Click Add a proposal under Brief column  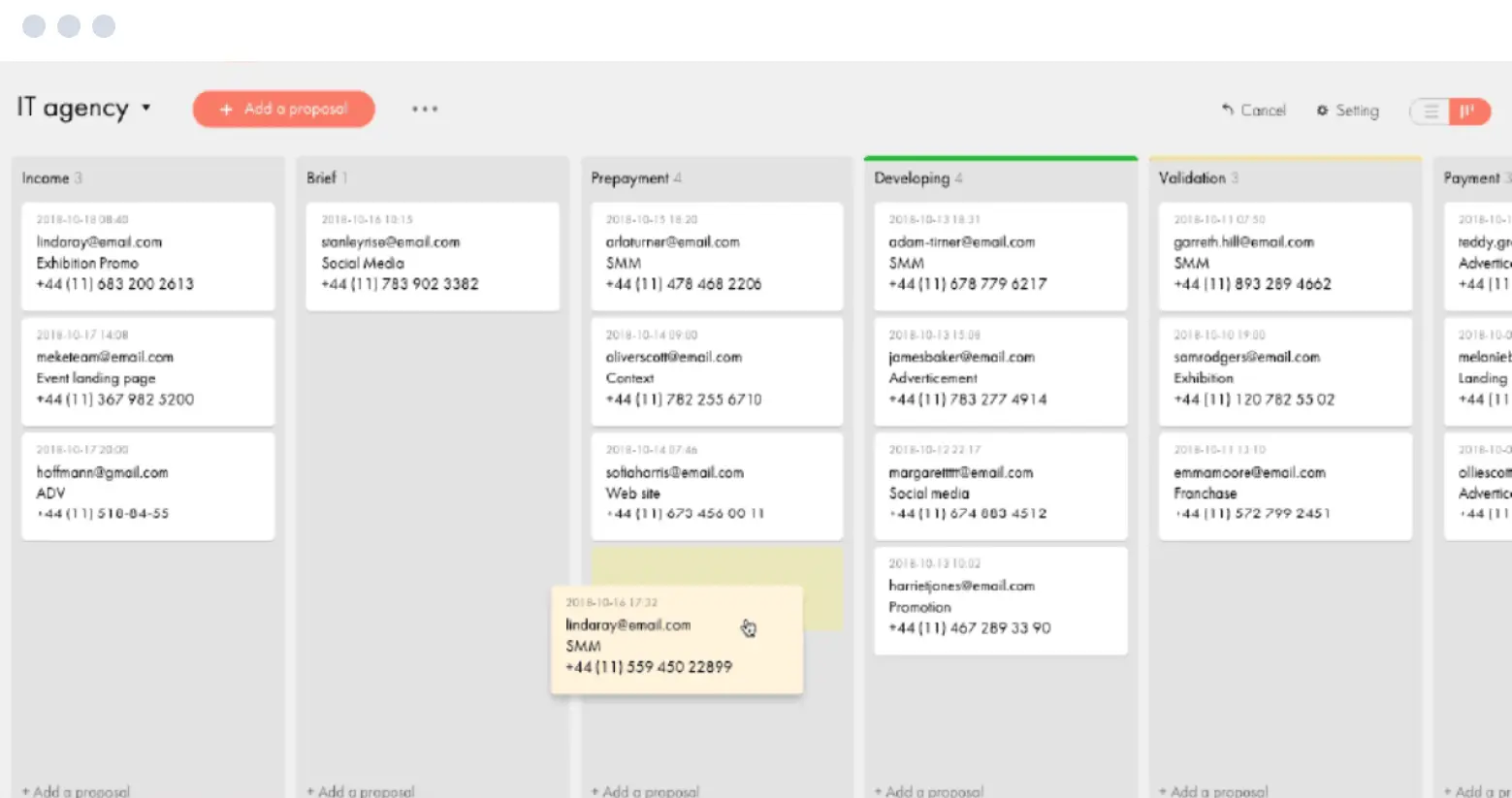361,790
